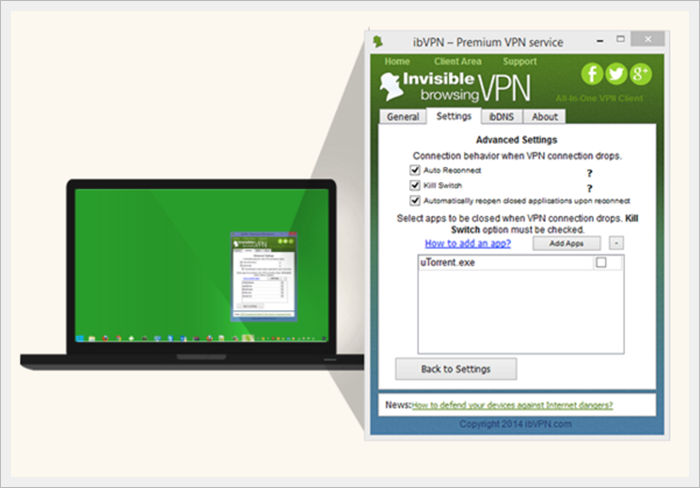This screenshot has width=700, height=488.
Task: Open the Home menu link
Action: [397, 61]
